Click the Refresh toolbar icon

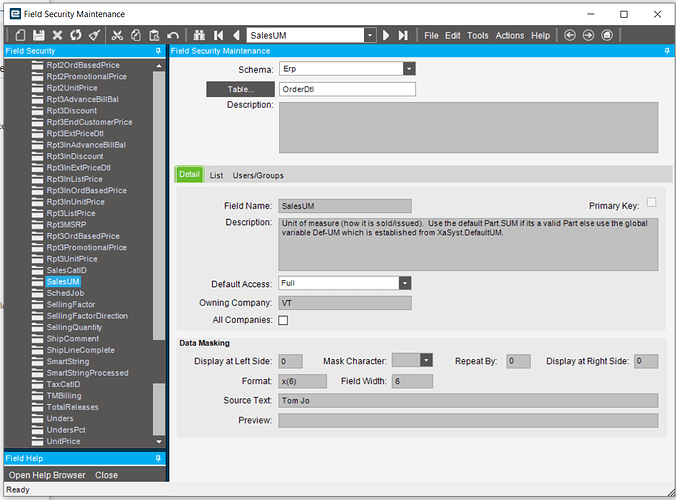[76, 35]
